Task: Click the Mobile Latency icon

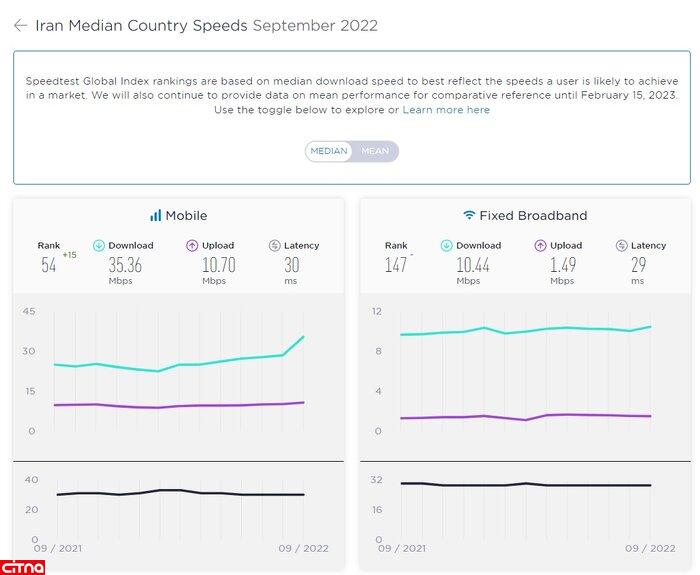Action: (274, 245)
